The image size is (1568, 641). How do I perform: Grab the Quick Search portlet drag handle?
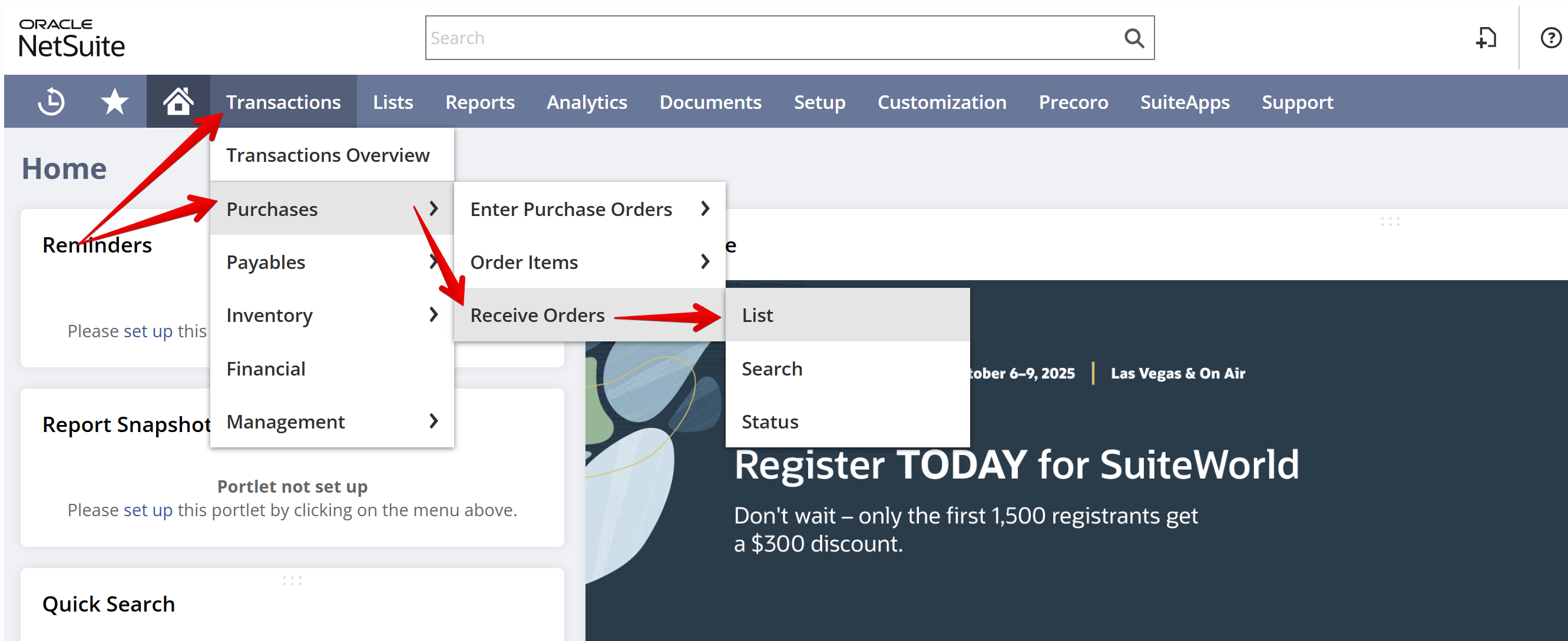(292, 581)
